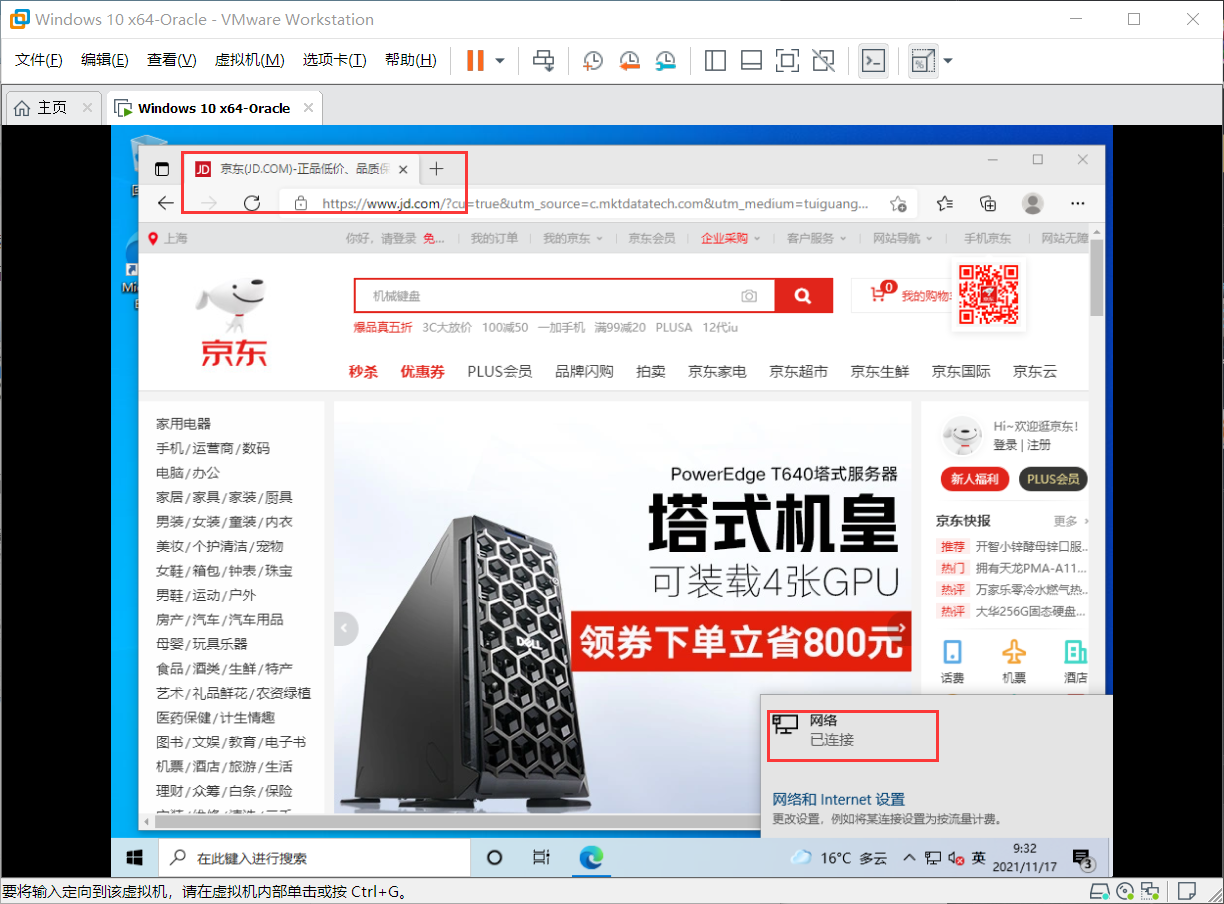Open the 文件(F) menu
The height and width of the screenshot is (904, 1224).
point(39,60)
